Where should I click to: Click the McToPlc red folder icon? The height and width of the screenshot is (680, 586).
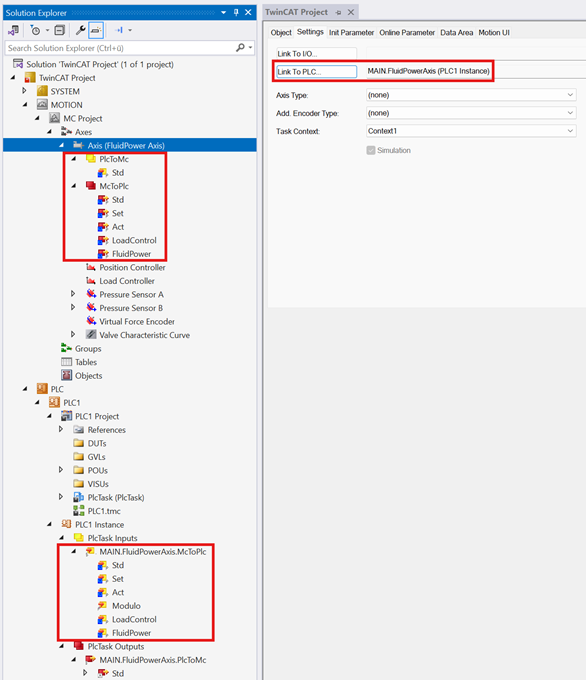coord(91,186)
